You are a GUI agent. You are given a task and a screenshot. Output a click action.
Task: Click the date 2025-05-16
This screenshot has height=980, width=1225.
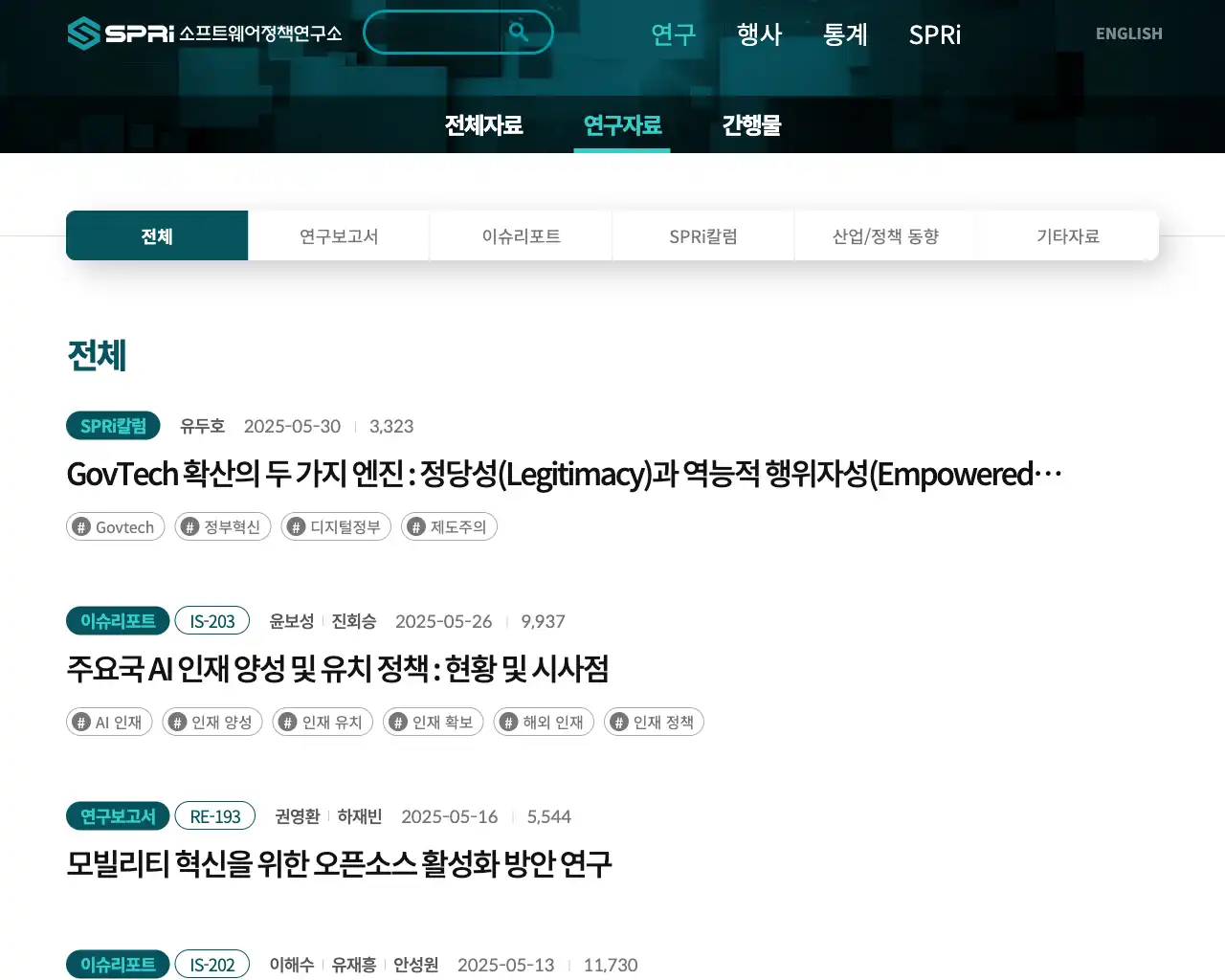click(449, 816)
